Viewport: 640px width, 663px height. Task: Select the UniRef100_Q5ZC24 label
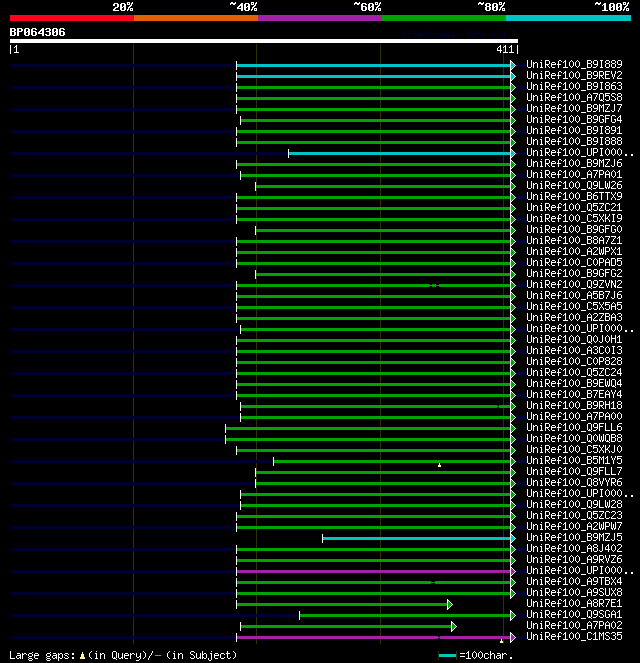click(574, 372)
